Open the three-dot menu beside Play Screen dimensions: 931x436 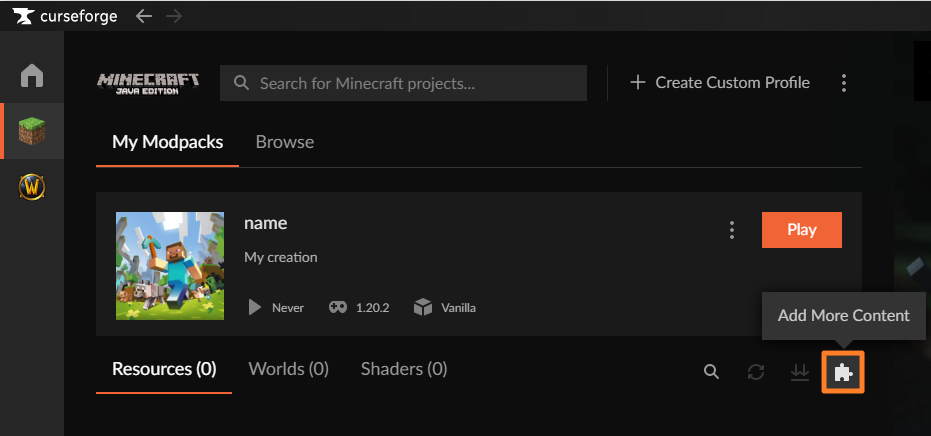coord(732,230)
